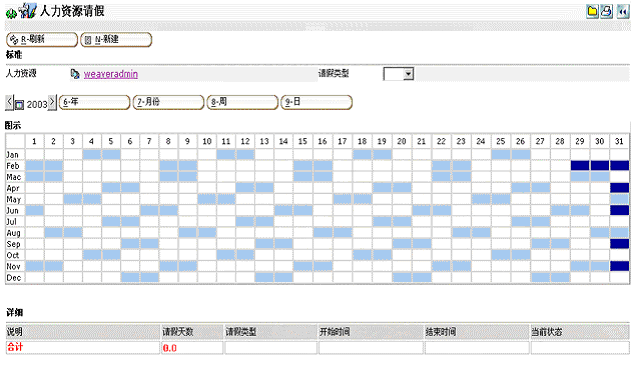This screenshot has width=631, height=384.
Task: Click the Aug row label
Action: tap(13, 233)
